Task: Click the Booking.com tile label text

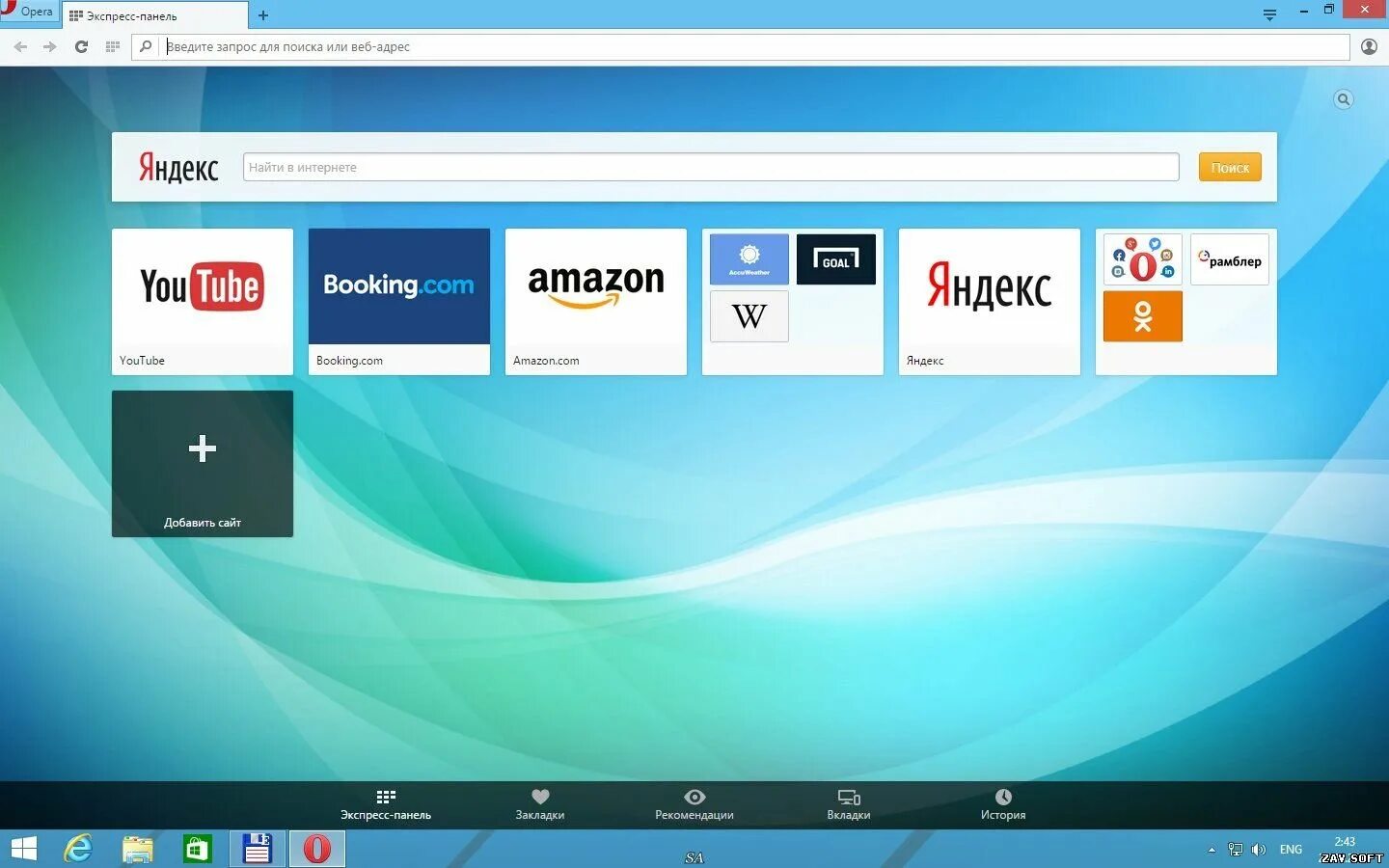Action: coord(349,361)
